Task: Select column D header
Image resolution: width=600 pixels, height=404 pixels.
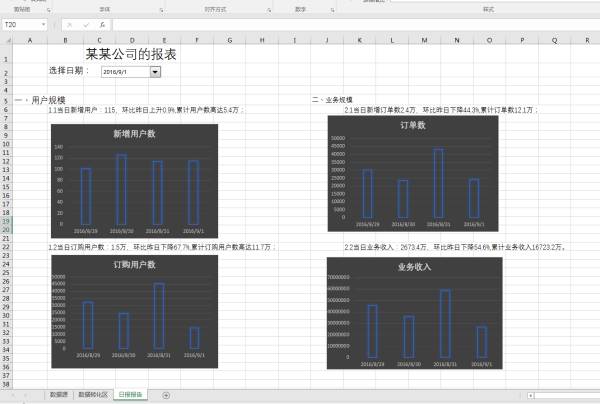Action: (x=132, y=40)
